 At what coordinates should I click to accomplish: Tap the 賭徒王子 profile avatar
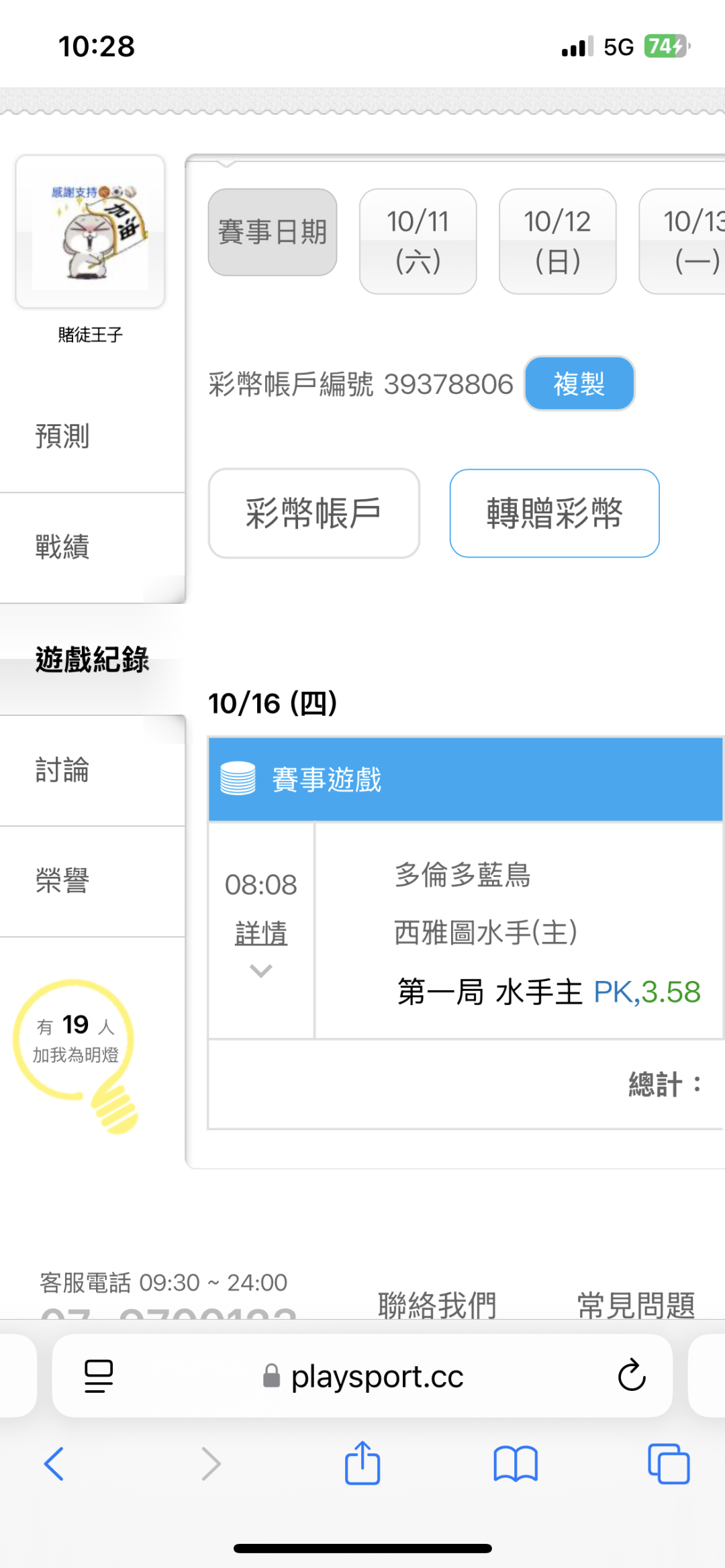pos(90,231)
